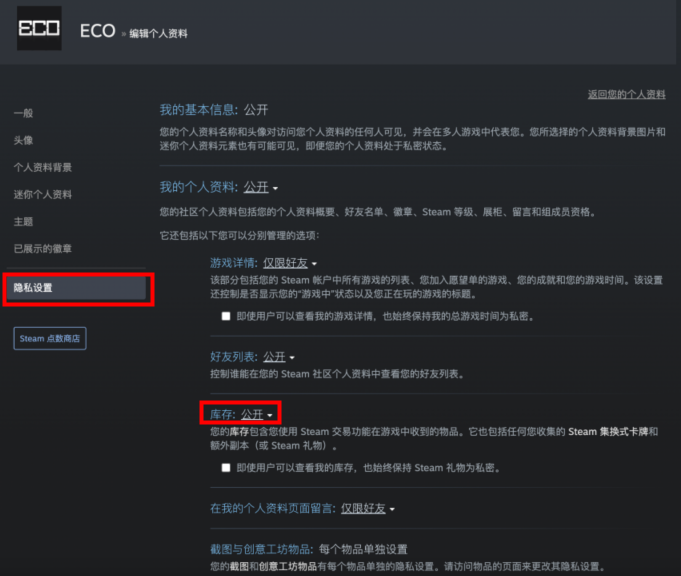Expand 在我的个人资料页面留言 dropdown
Image resolution: width=681 pixels, height=576 pixels.
367,508
